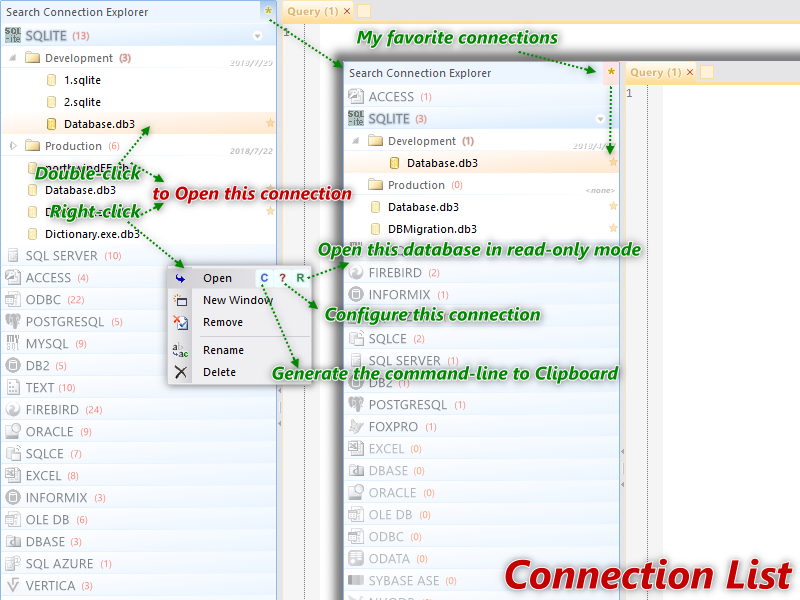Click the R read-only button in context menu

[300, 278]
